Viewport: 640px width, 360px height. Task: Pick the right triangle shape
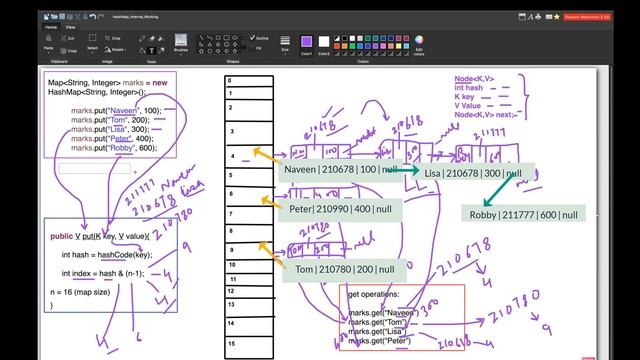[202, 44]
